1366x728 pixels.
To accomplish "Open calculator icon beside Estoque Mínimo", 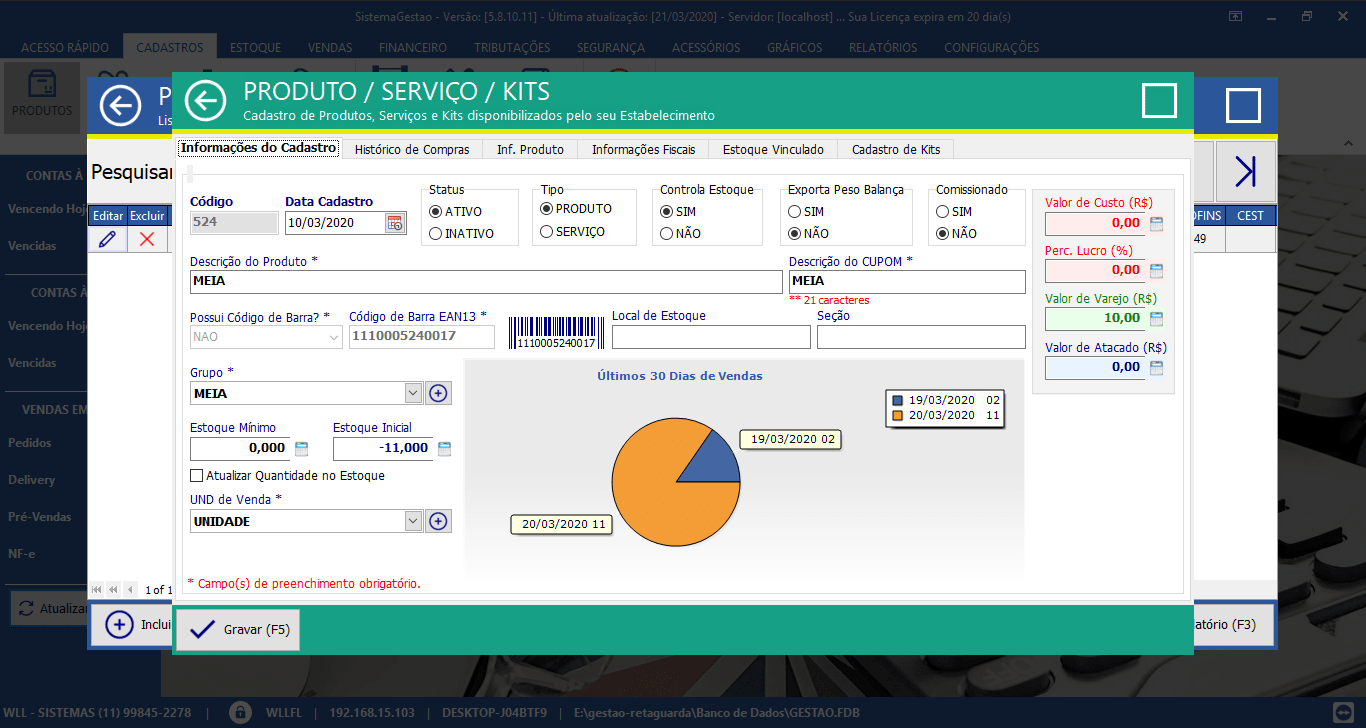I will point(301,448).
